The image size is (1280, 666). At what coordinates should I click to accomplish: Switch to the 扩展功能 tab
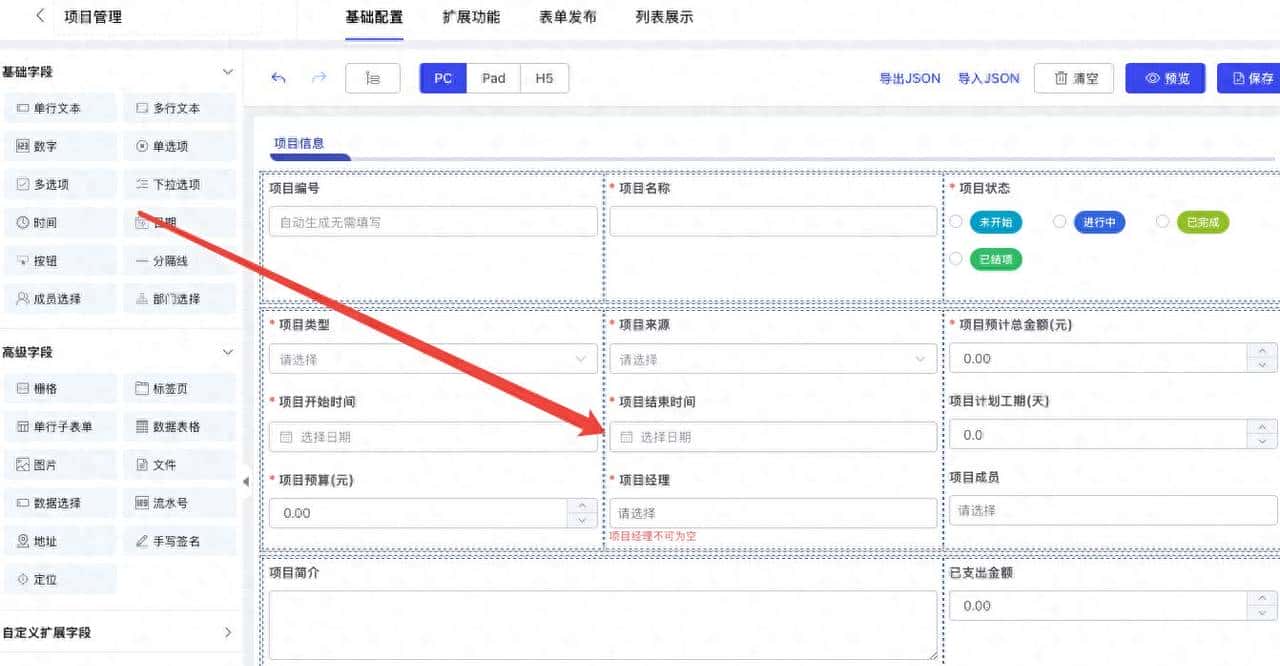click(471, 17)
